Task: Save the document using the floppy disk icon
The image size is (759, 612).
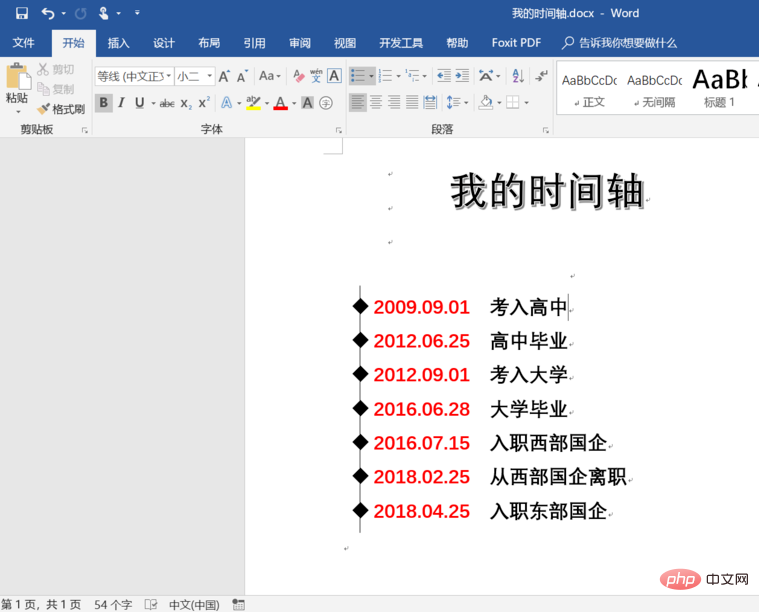Action: [x=22, y=13]
